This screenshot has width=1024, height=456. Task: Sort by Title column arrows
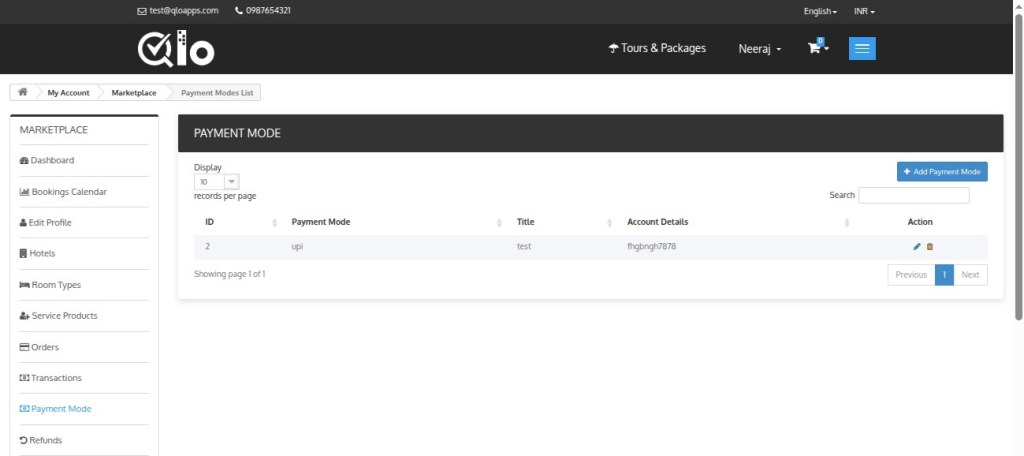(609, 223)
